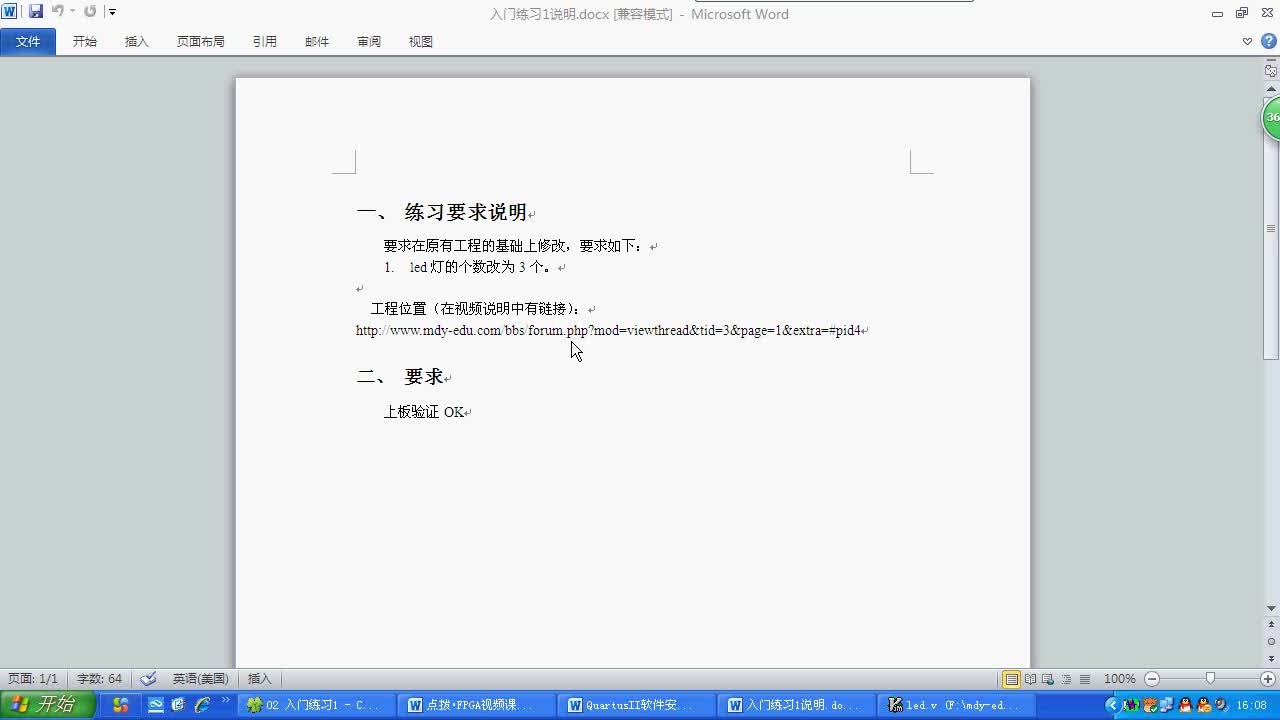Switch to Print Layout view
The height and width of the screenshot is (720, 1280).
tap(1012, 679)
